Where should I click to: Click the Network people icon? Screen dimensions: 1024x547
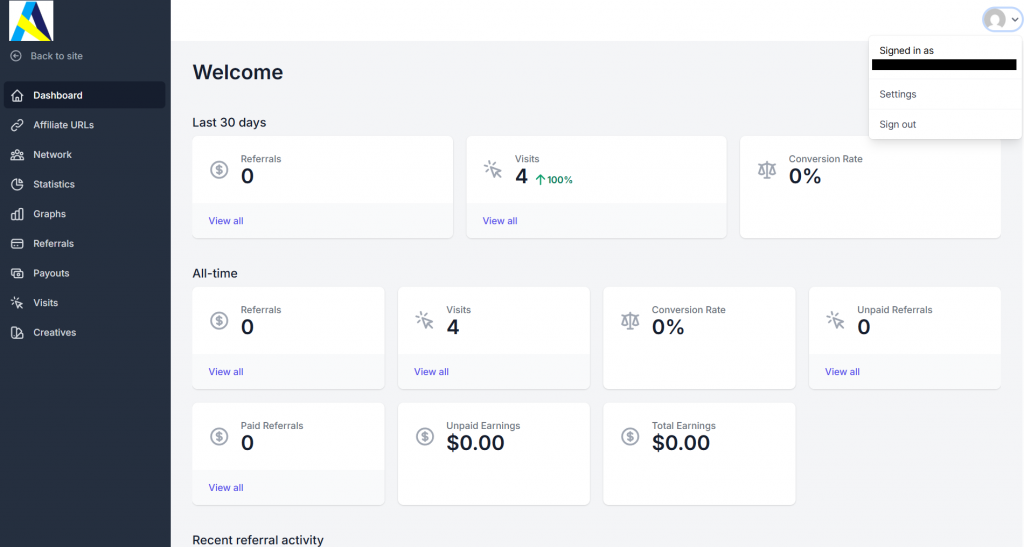coord(16,155)
